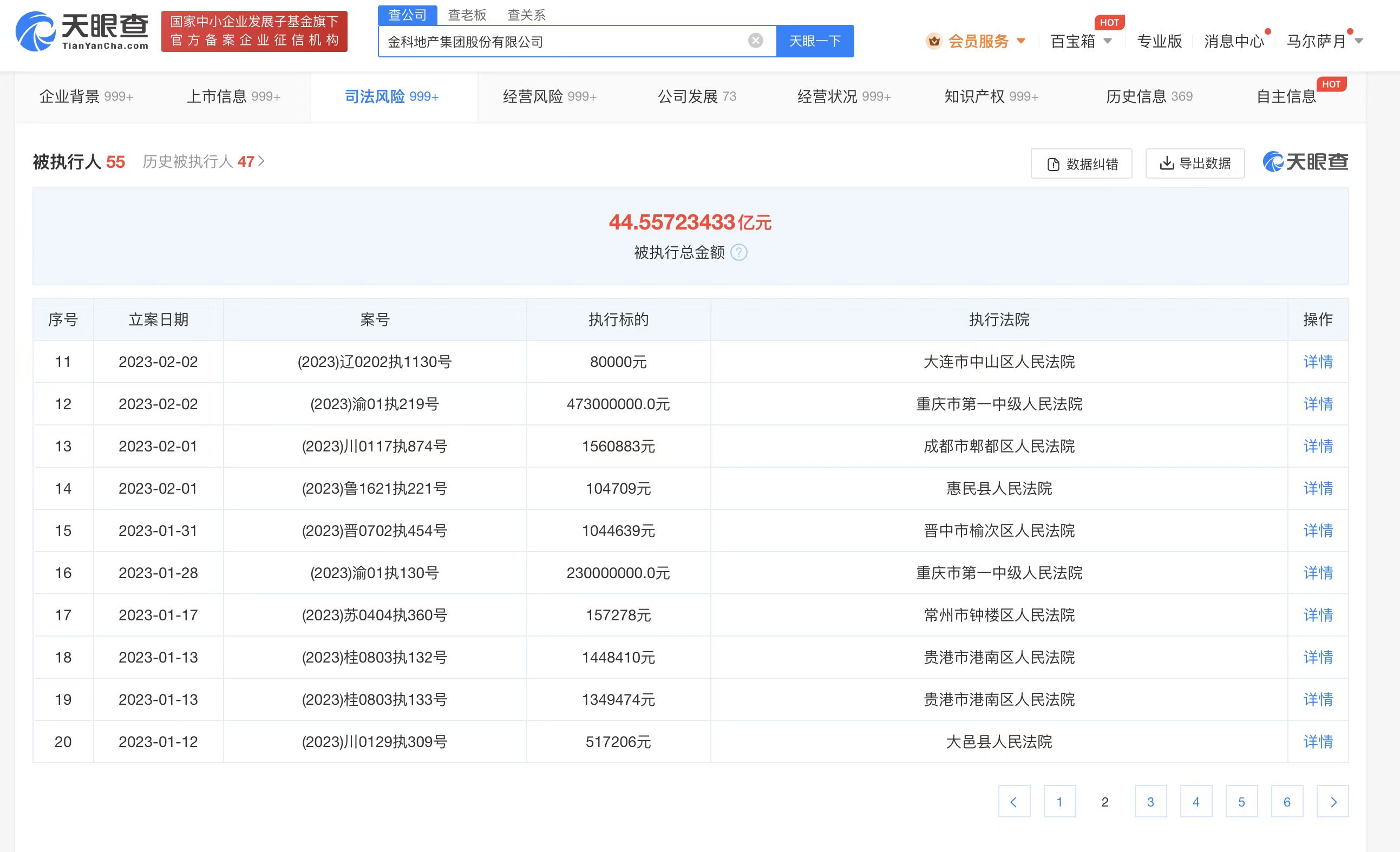This screenshot has height=852, width=1400.
Task: Click case number (2023)渝01执219号
Action: pyautogui.click(x=375, y=404)
